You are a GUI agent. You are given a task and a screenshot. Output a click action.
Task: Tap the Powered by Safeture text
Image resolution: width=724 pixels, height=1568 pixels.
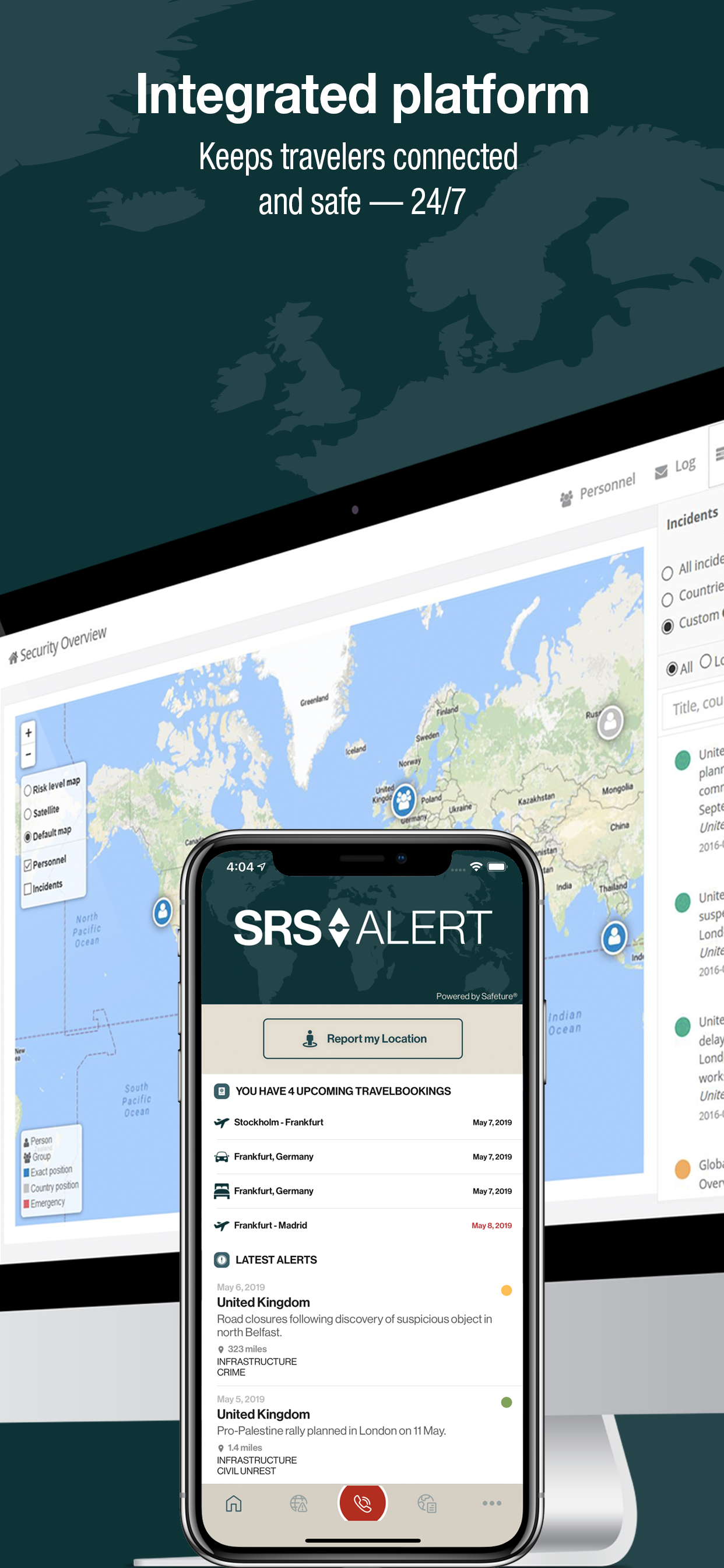[476, 996]
